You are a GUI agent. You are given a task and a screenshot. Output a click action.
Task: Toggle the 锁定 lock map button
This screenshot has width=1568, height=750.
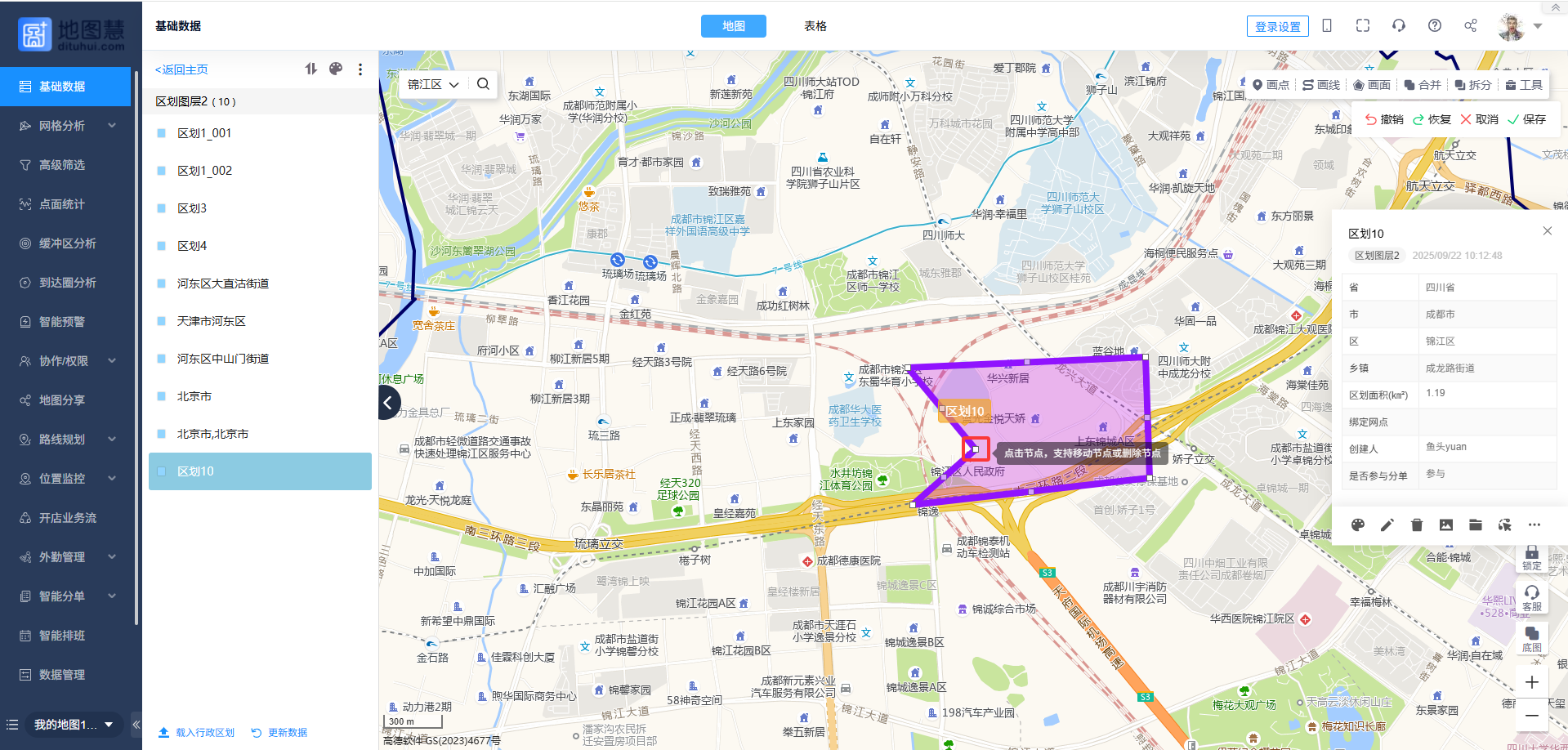tap(1531, 557)
